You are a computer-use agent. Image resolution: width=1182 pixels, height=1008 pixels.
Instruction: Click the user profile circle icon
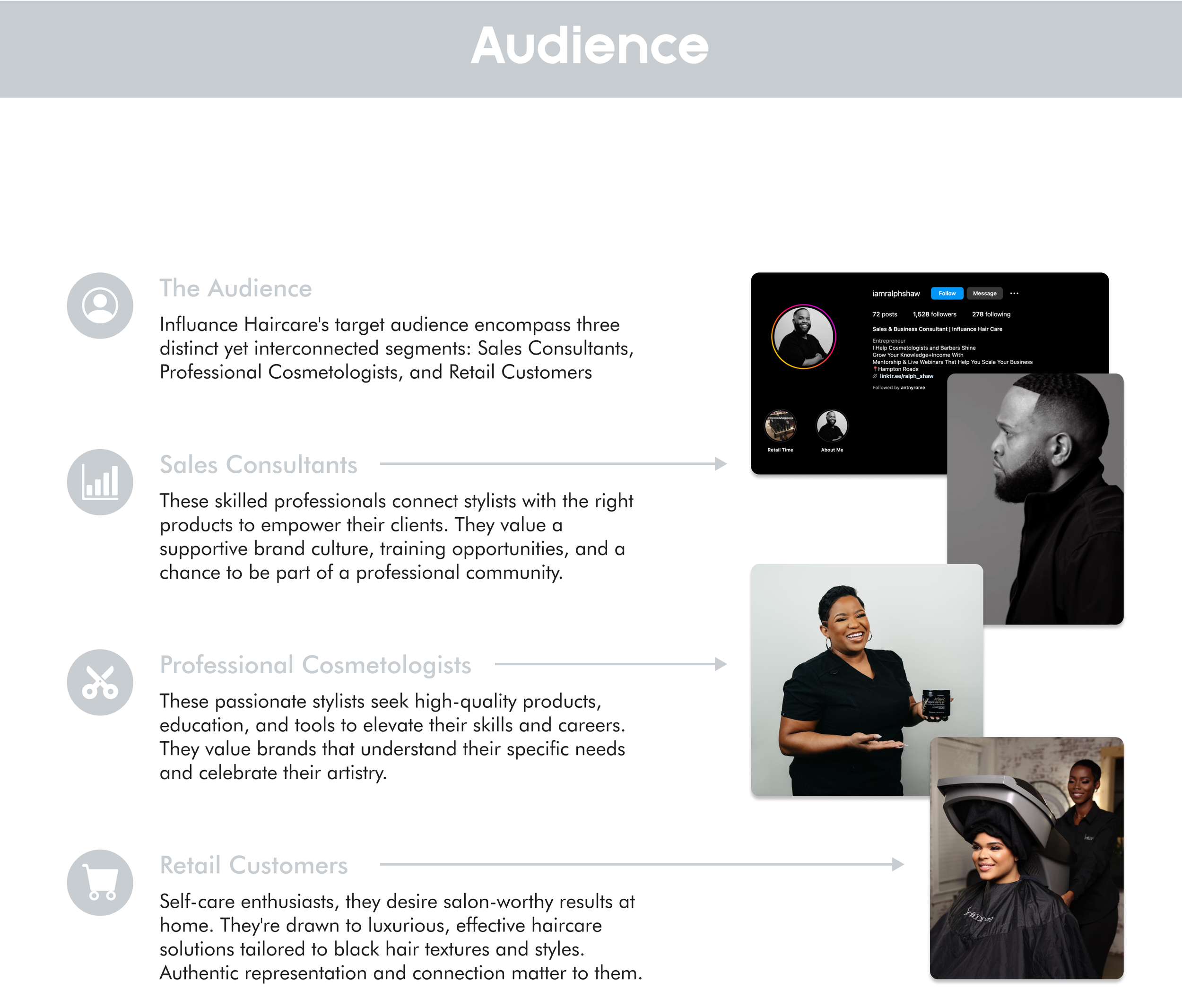tap(100, 306)
